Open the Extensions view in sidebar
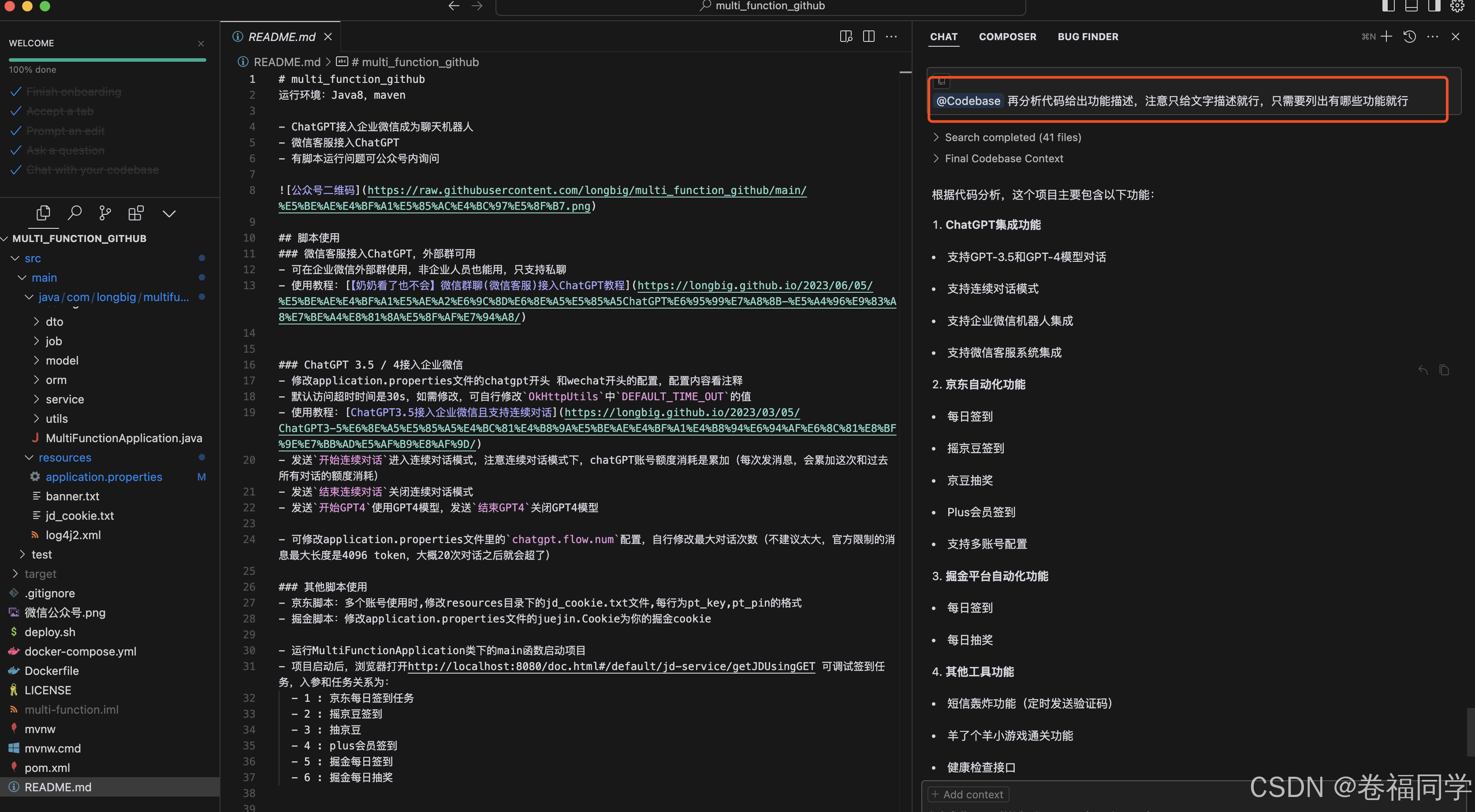Screen dimensions: 1475x812 [136, 212]
